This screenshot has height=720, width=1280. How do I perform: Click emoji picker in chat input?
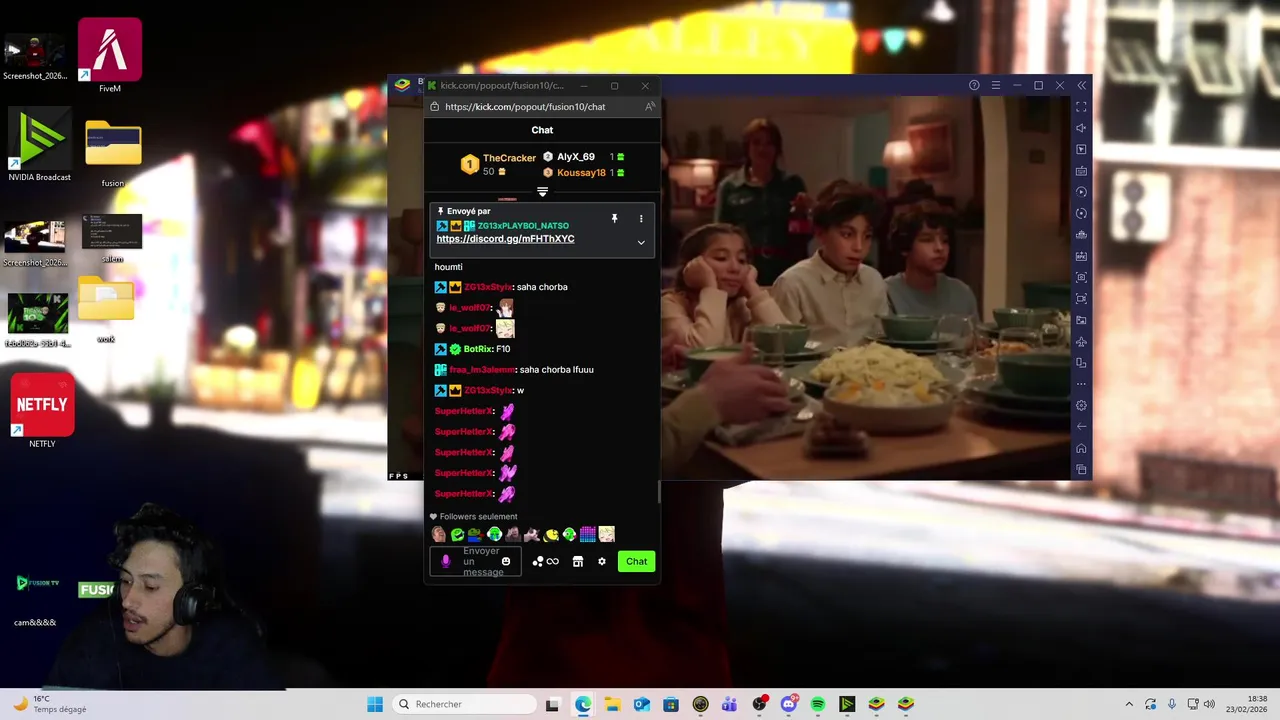click(x=506, y=561)
